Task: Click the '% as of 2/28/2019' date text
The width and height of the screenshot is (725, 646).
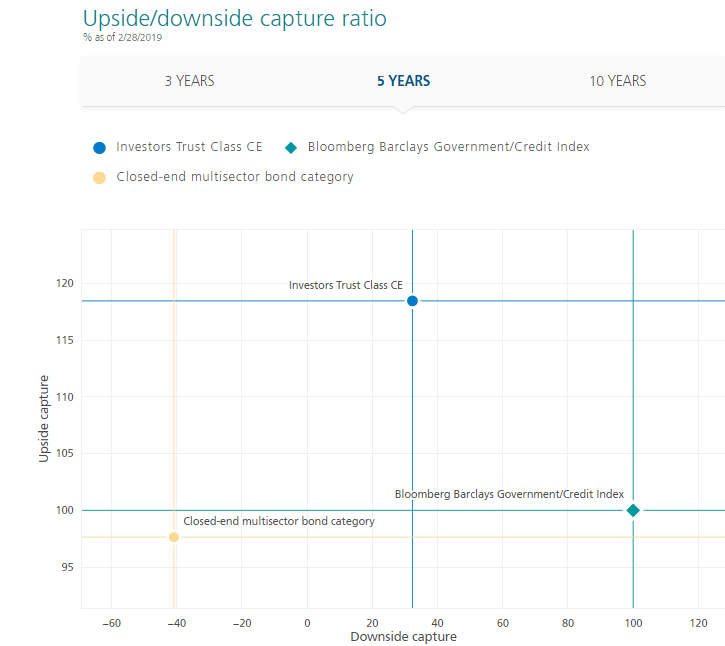Action: pyautogui.click(x=123, y=37)
